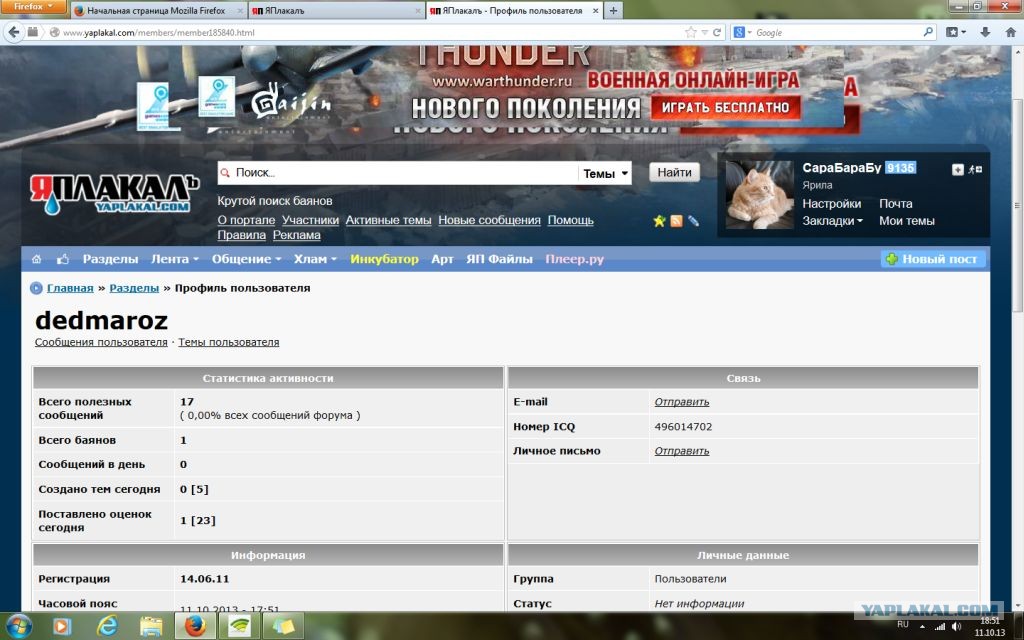The height and width of the screenshot is (640, 1024).
Task: Open ЯП Файлы section
Action: 499,259
